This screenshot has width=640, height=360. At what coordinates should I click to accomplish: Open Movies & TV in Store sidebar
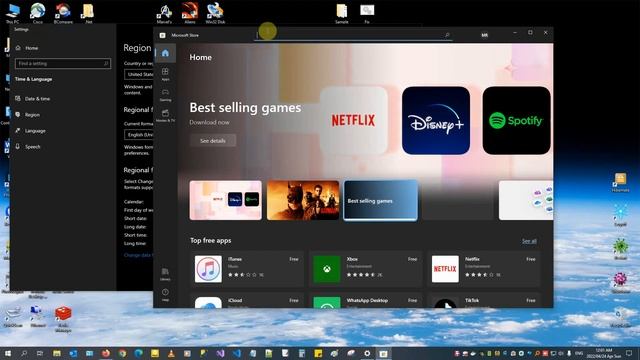[x=165, y=116]
